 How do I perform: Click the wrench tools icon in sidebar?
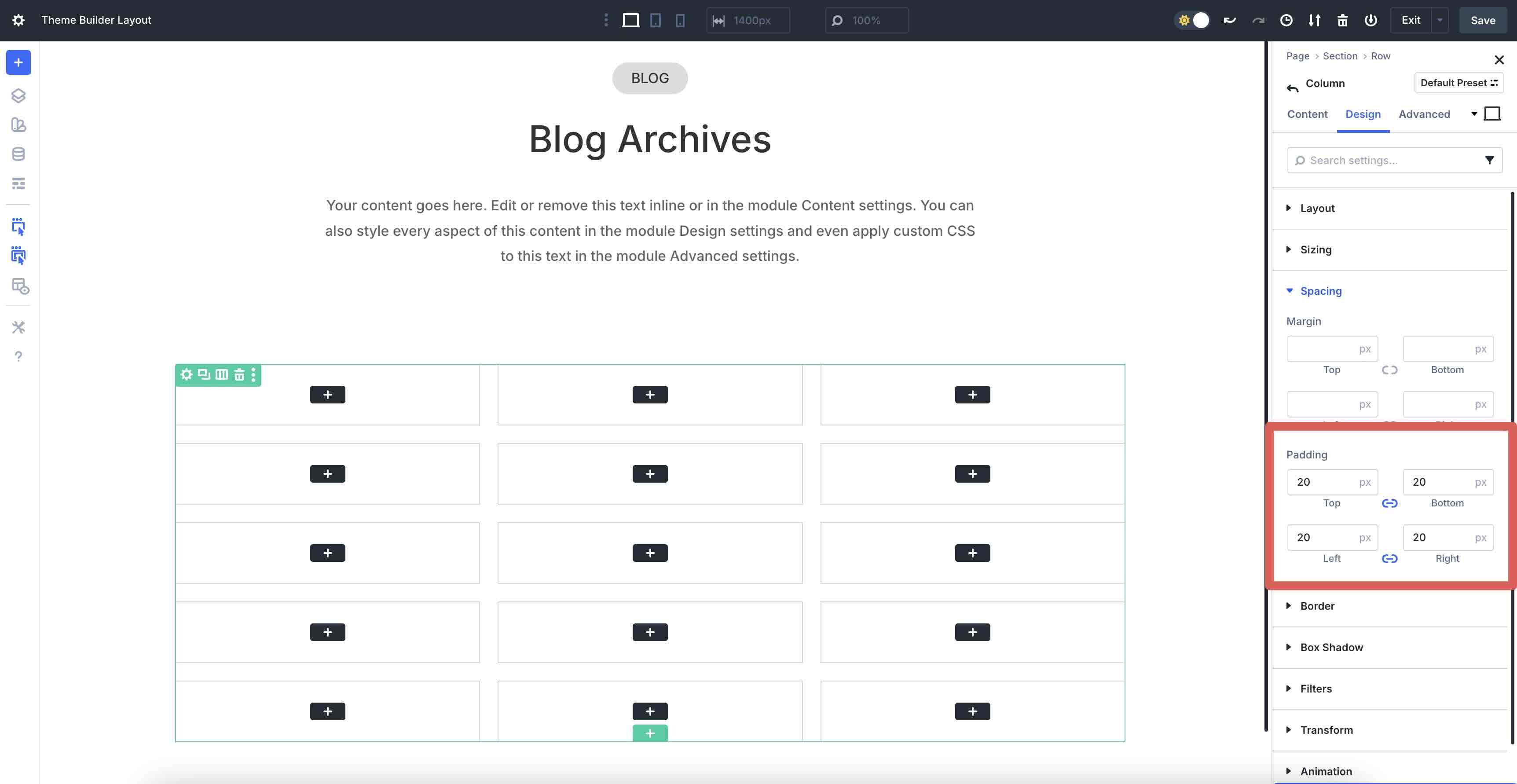(18, 327)
